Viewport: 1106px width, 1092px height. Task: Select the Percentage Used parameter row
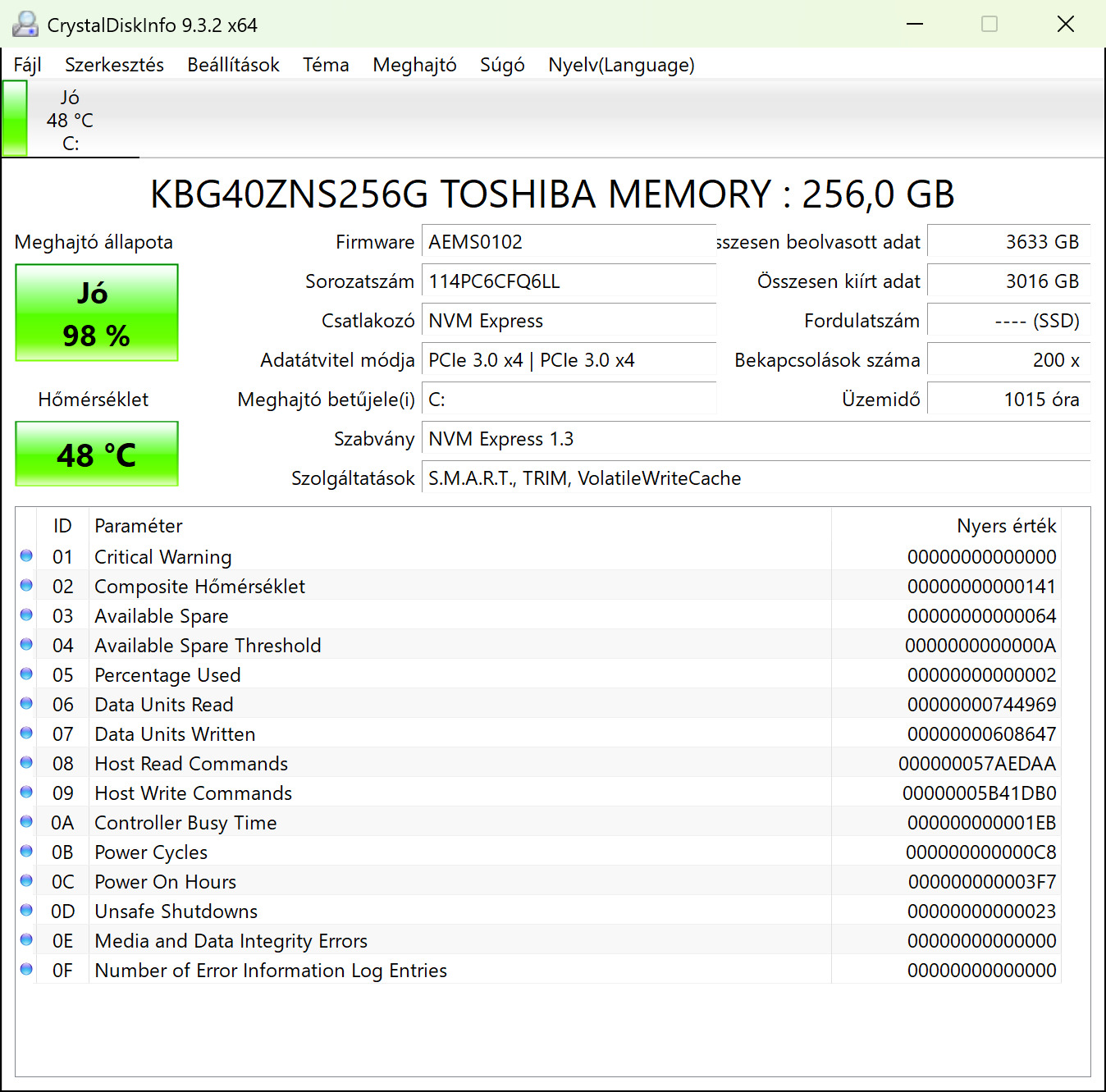538,675
